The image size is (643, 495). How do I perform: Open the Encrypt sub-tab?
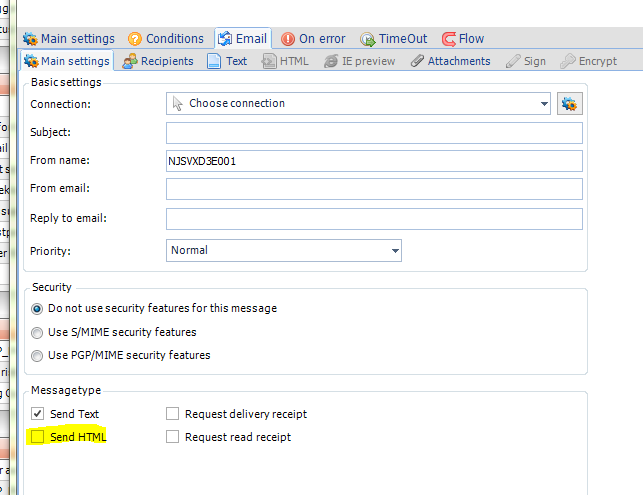click(x=589, y=61)
